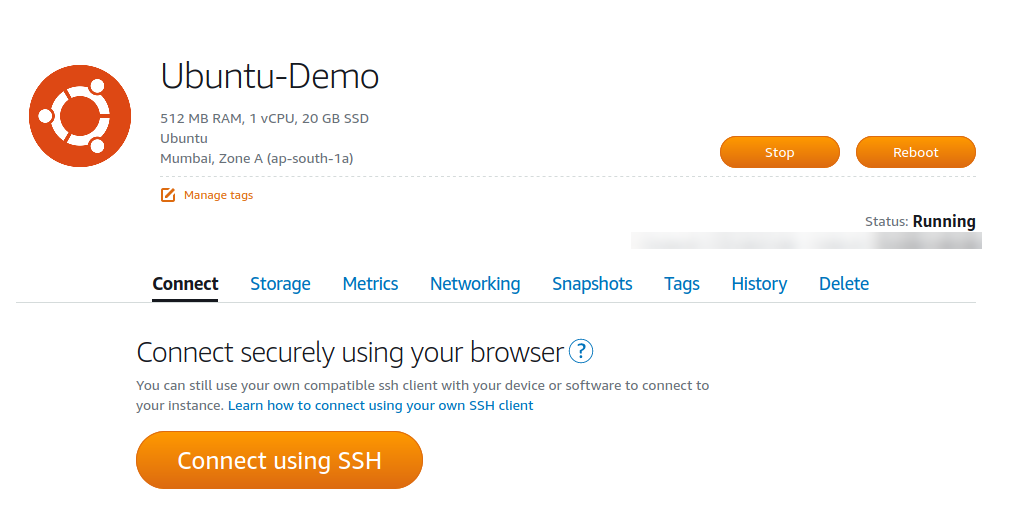The image size is (1013, 513).
Task: Click the Mumbai, Zone A location text
Action: pos(256,158)
